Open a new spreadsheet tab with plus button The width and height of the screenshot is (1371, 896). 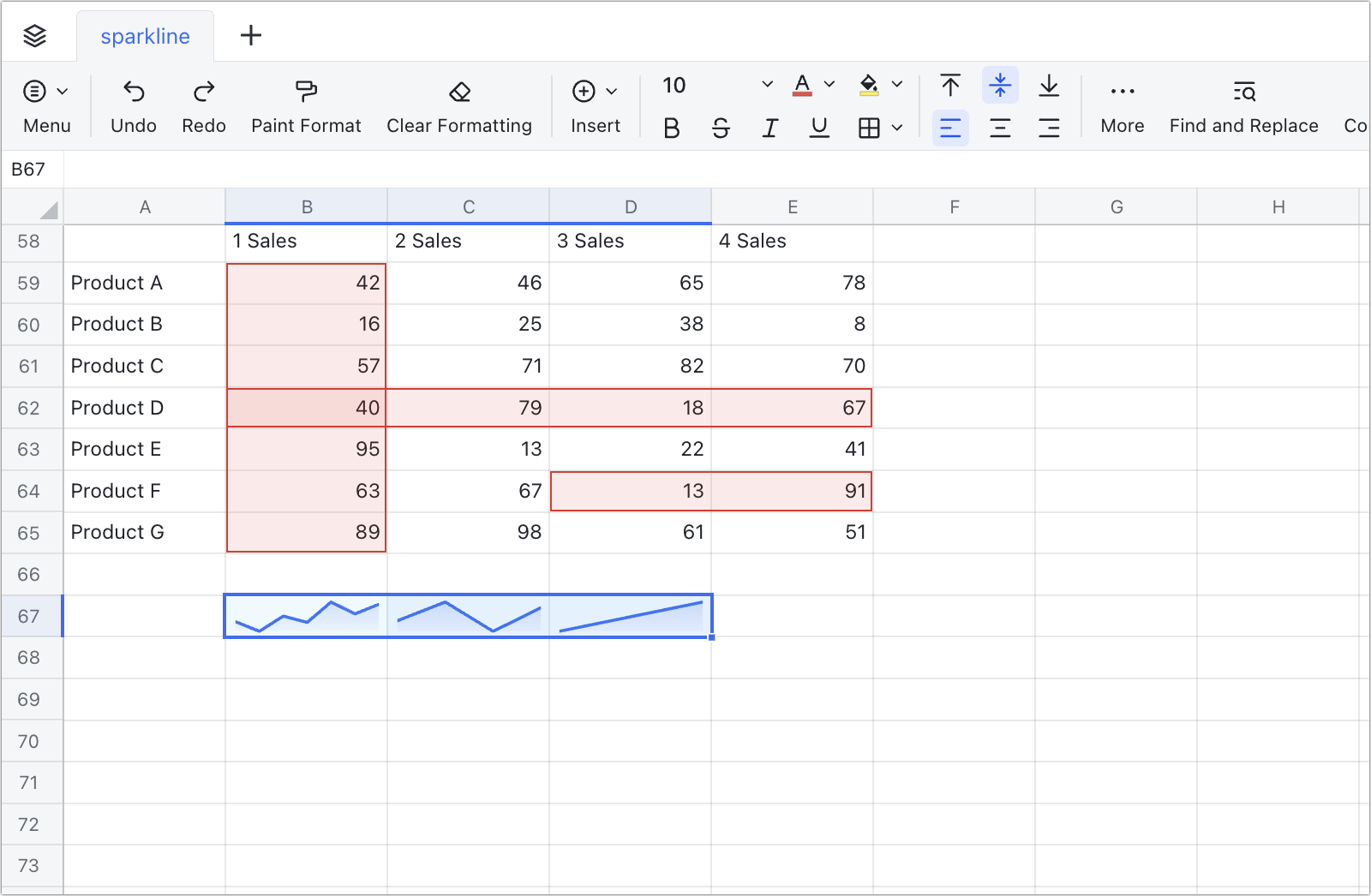[x=250, y=36]
